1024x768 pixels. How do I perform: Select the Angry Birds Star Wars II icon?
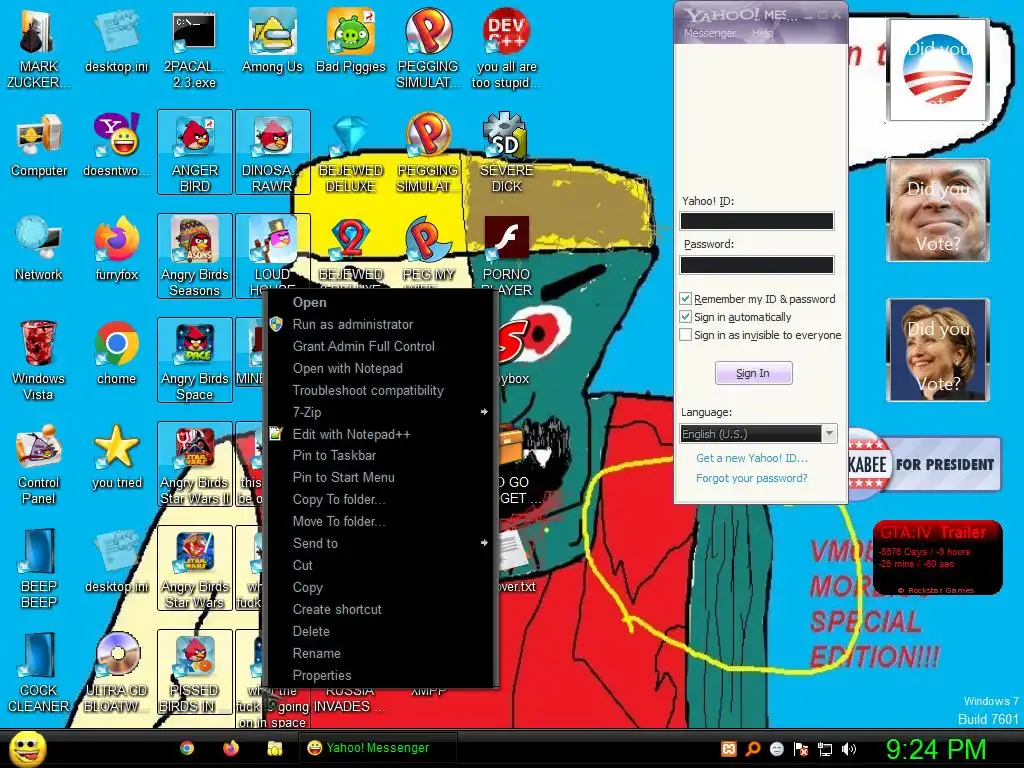click(x=195, y=464)
